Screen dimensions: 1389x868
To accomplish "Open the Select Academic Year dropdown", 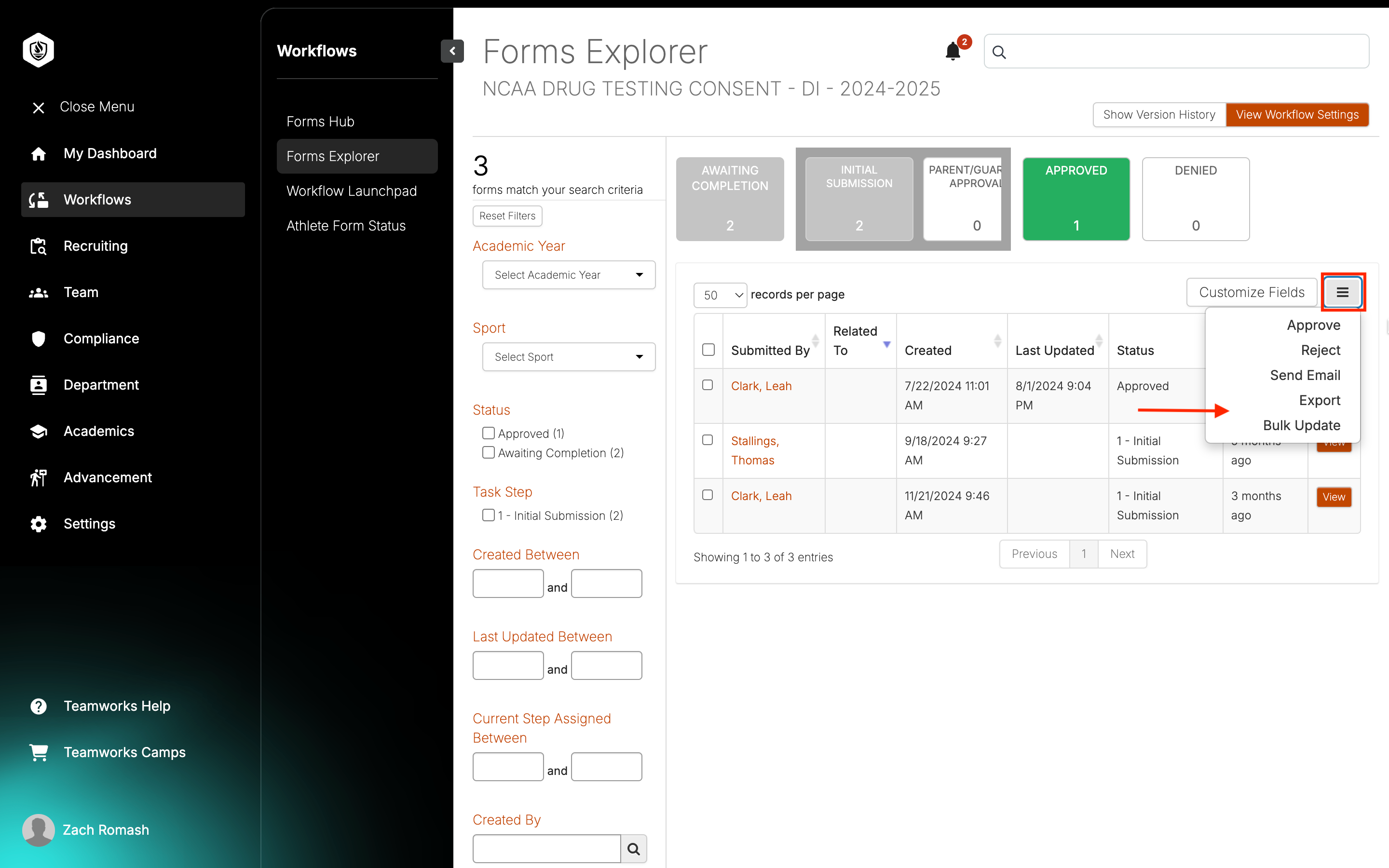I will tap(568, 274).
